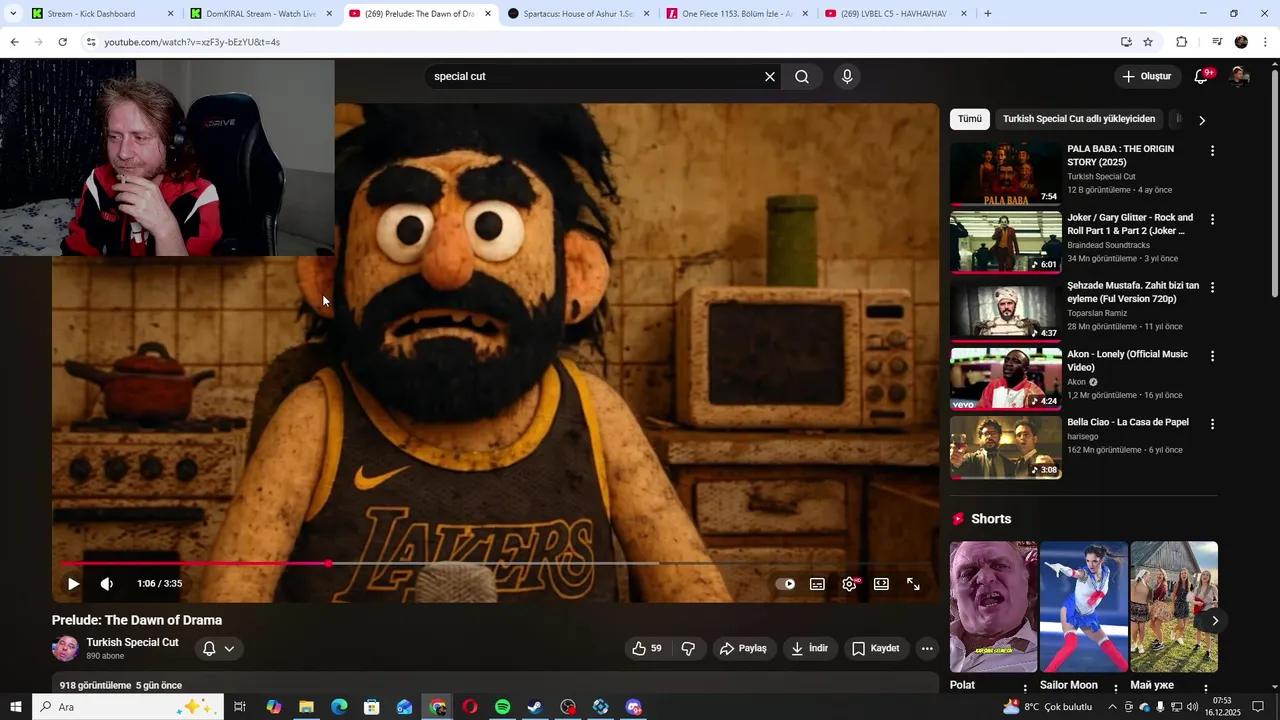1280x720 pixels.
Task: Save video with Kaydet button
Action: [875, 649]
